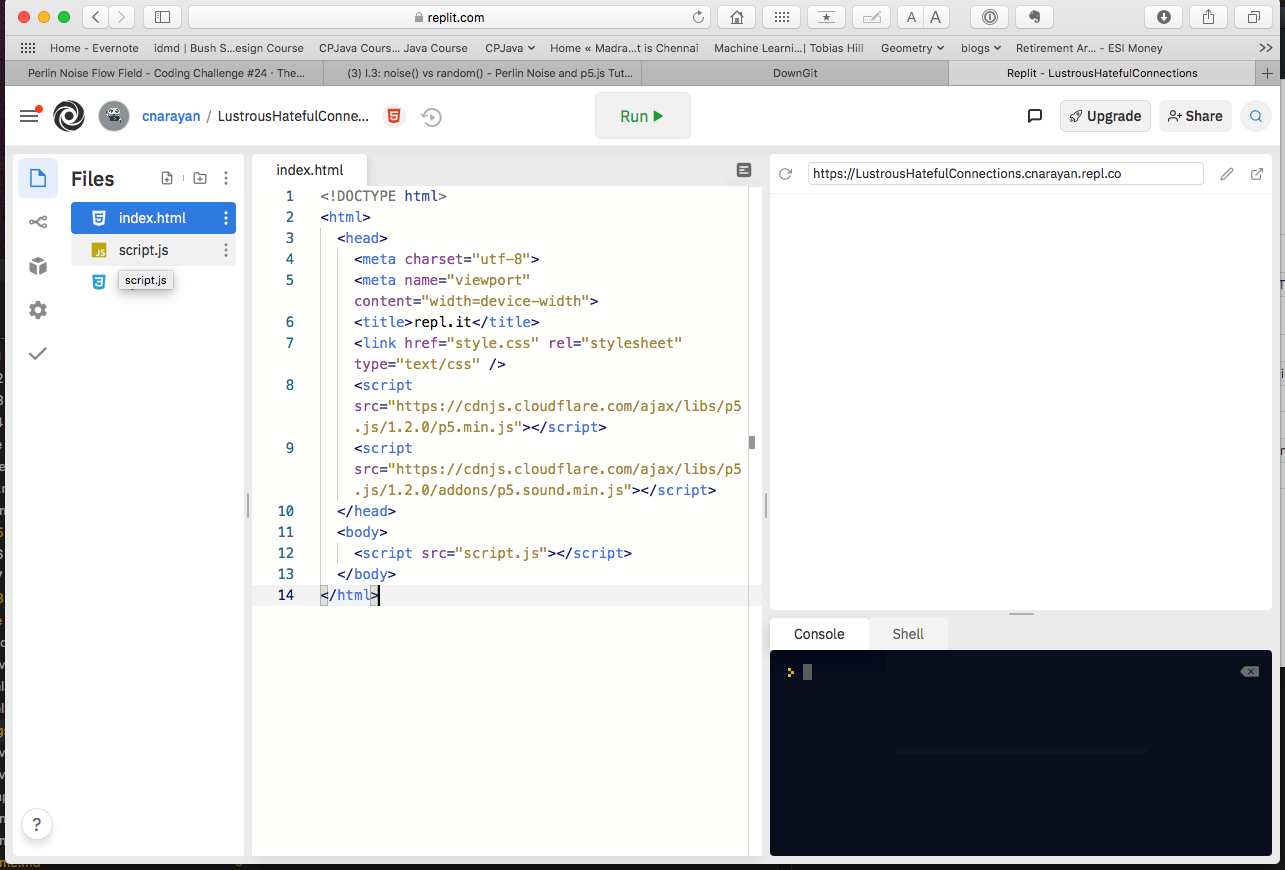This screenshot has height=870, width=1285.
Task: Expand the blogs bookmarks folder
Action: pos(981,48)
